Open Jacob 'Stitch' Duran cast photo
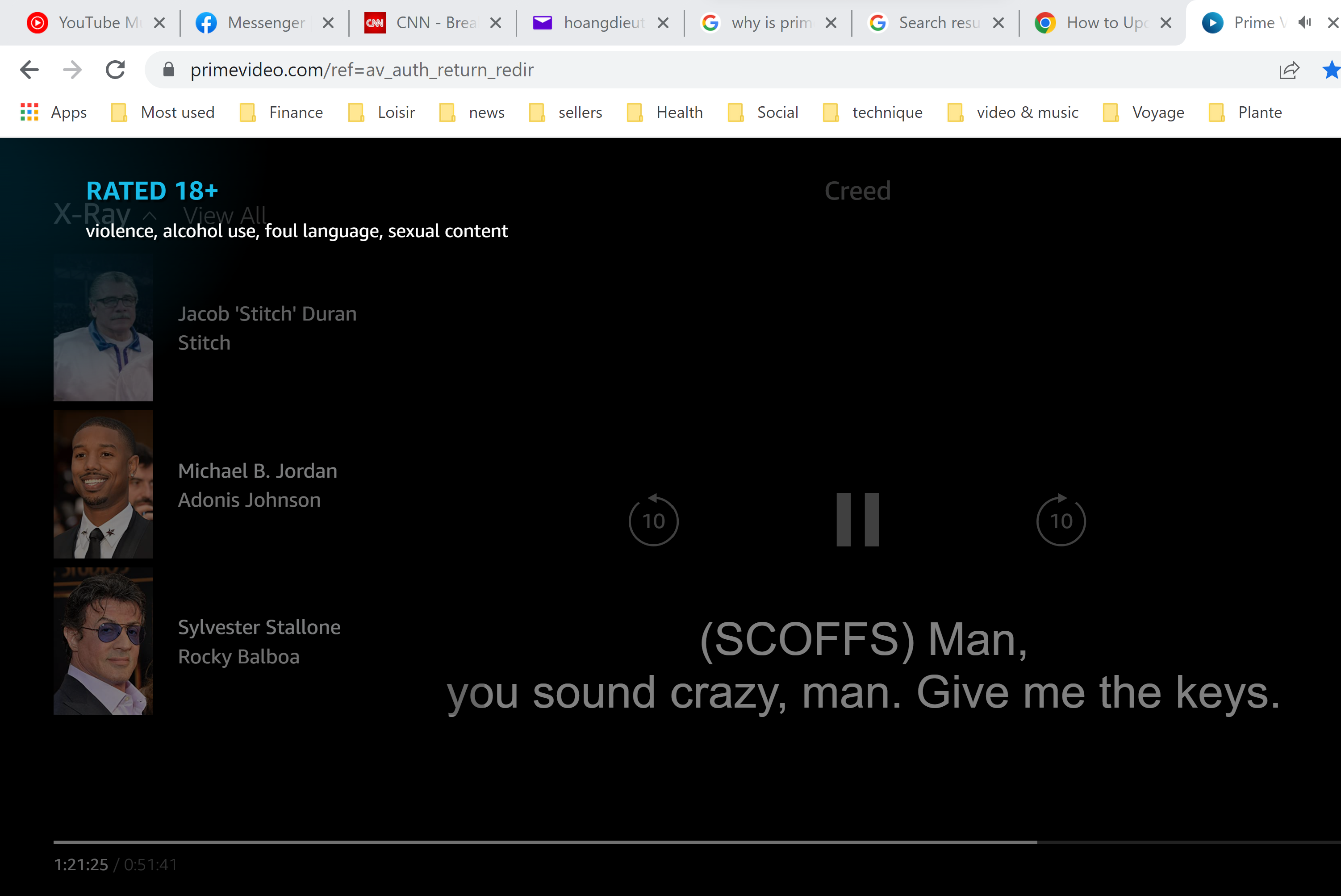 [x=103, y=328]
